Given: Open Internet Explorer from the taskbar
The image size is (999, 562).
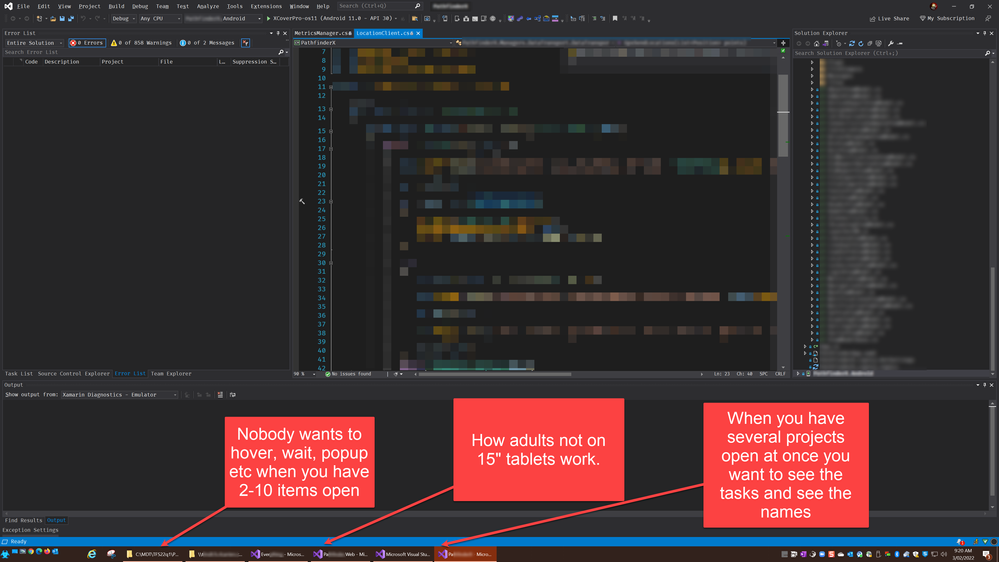Looking at the screenshot, I should click(x=92, y=554).
